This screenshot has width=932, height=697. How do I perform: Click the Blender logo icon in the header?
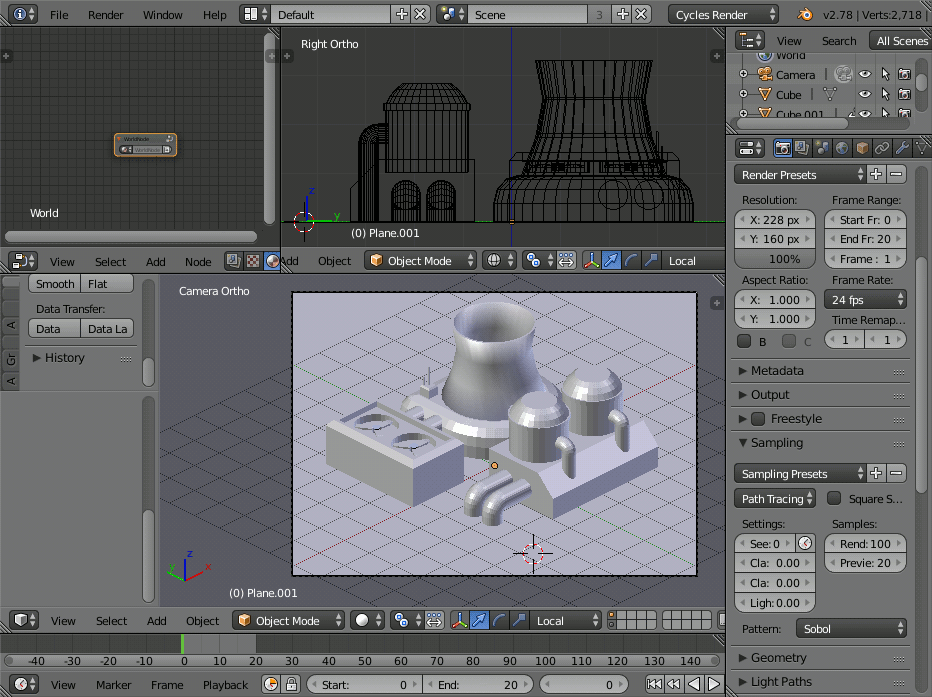tap(805, 15)
